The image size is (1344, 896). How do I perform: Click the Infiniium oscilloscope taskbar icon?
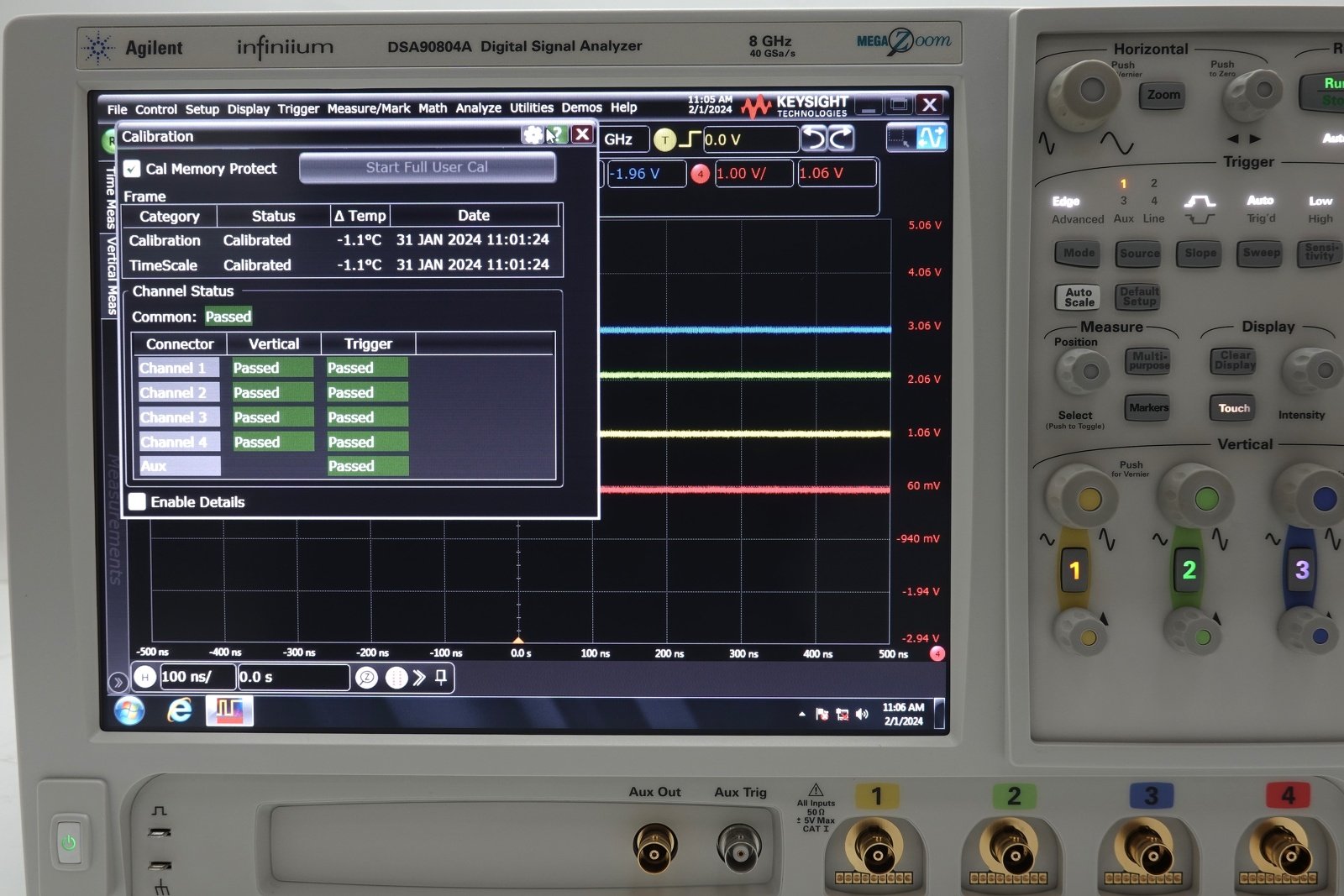pyautogui.click(x=229, y=711)
